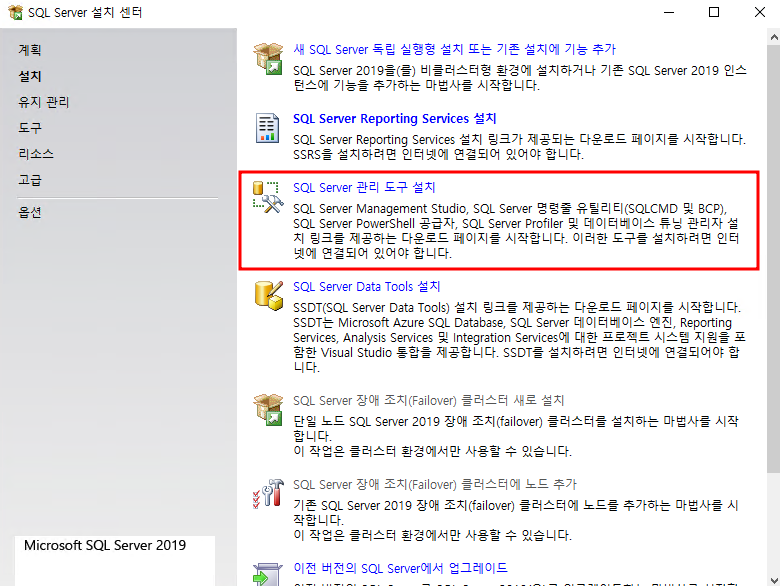Click 장애 조치(Failover) 클러스터 새로 설치 link
The image size is (780, 586).
pyautogui.click(x=428, y=400)
